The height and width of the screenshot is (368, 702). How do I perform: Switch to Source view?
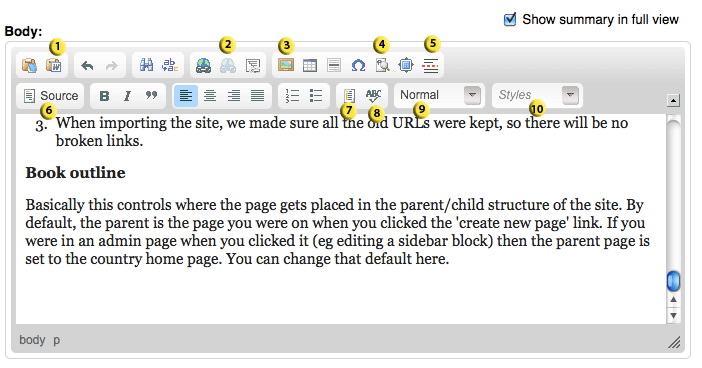(51, 96)
